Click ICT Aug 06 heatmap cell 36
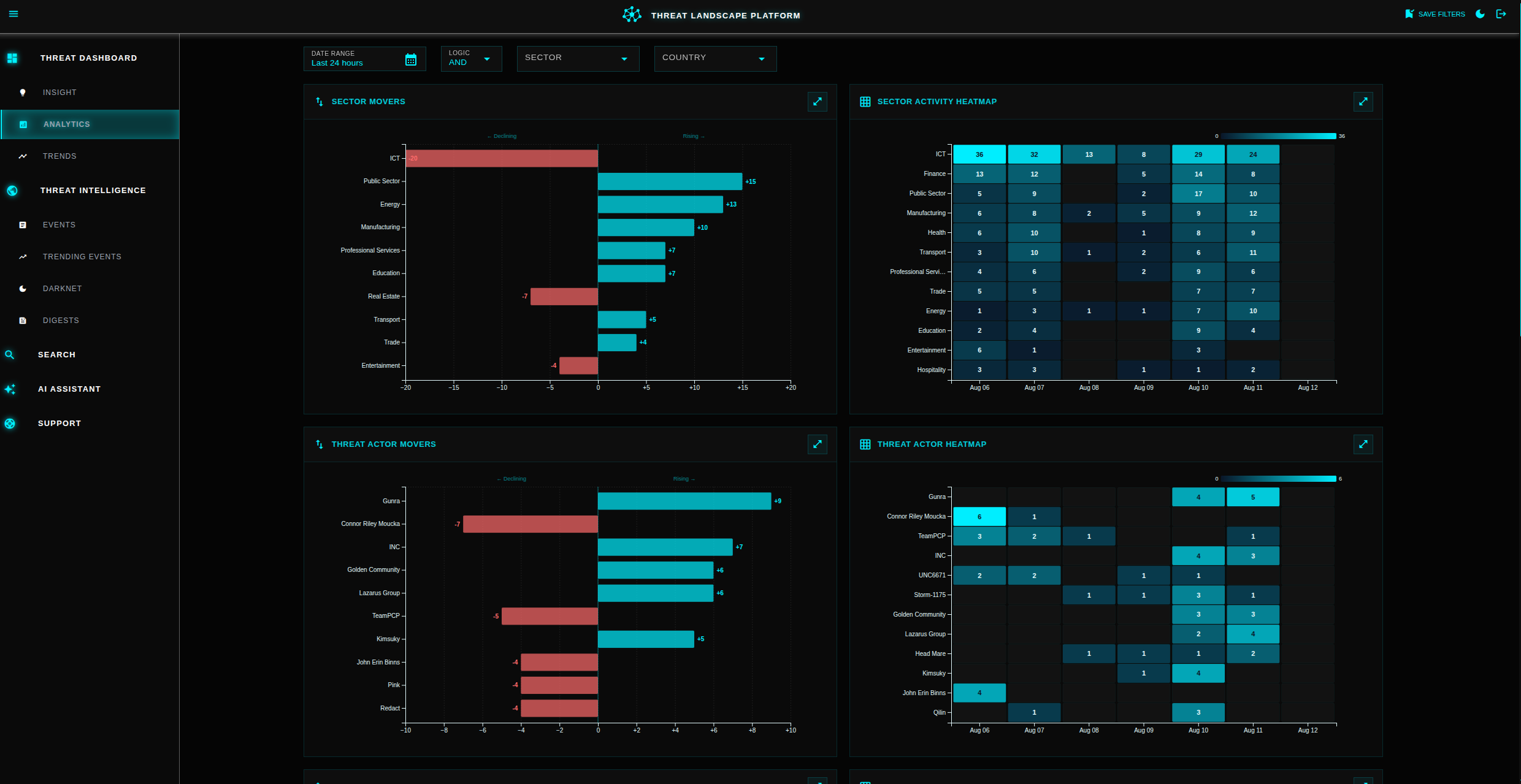1521x784 pixels. click(979, 154)
